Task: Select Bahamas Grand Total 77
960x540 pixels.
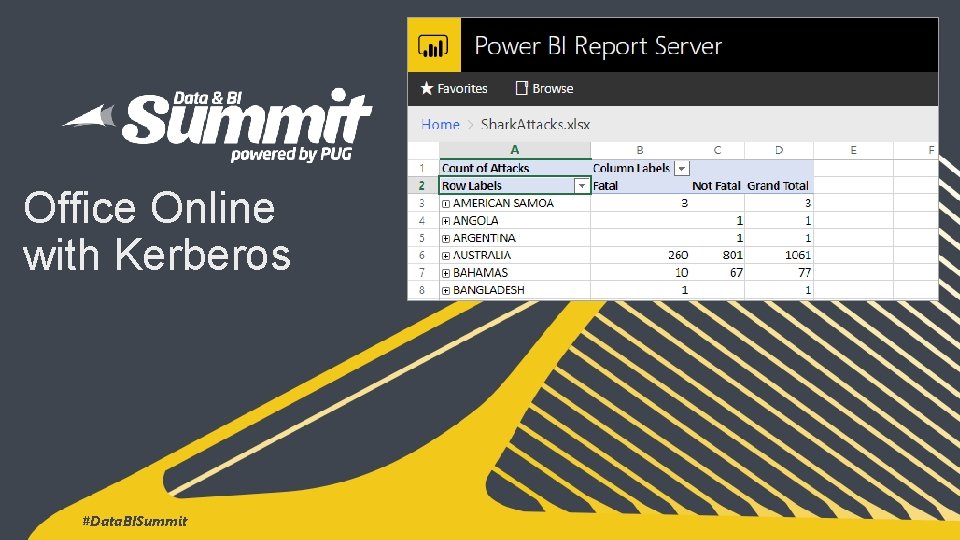Action: tap(779, 273)
